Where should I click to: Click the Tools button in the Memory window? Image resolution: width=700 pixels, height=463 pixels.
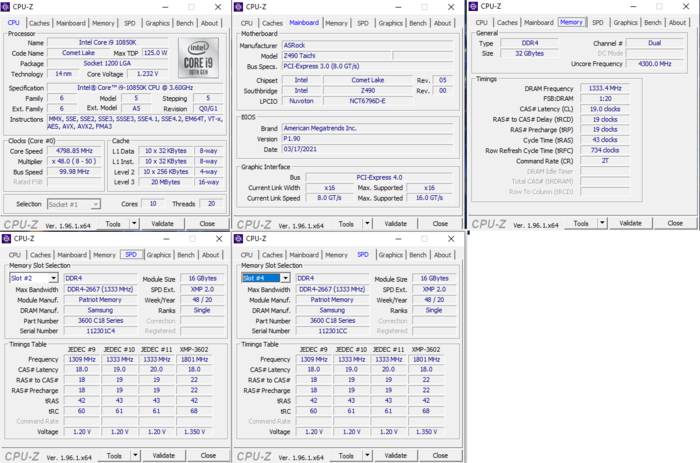(x=581, y=223)
